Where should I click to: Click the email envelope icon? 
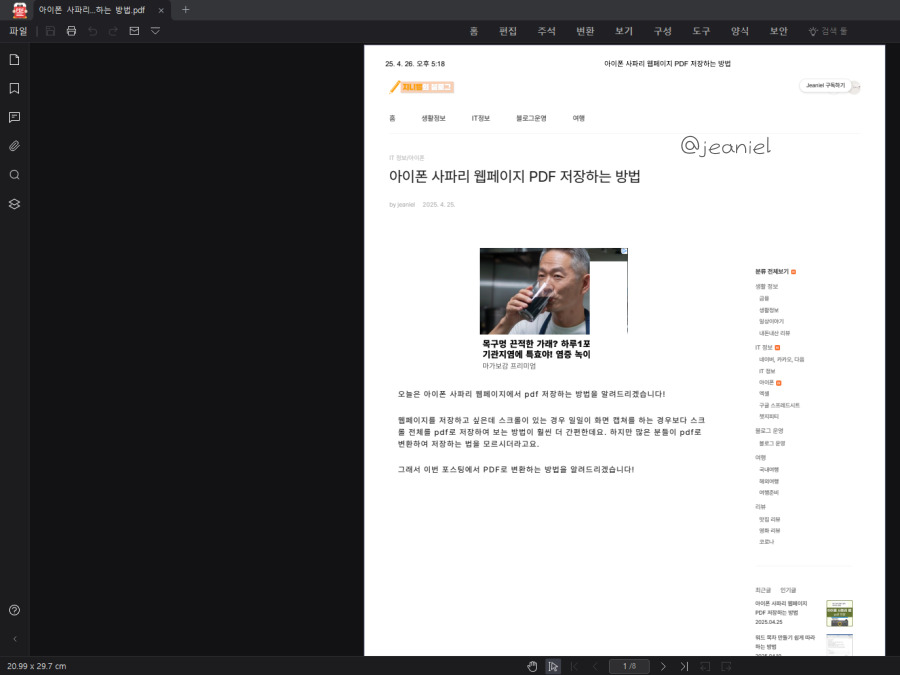pyautogui.click(x=134, y=31)
